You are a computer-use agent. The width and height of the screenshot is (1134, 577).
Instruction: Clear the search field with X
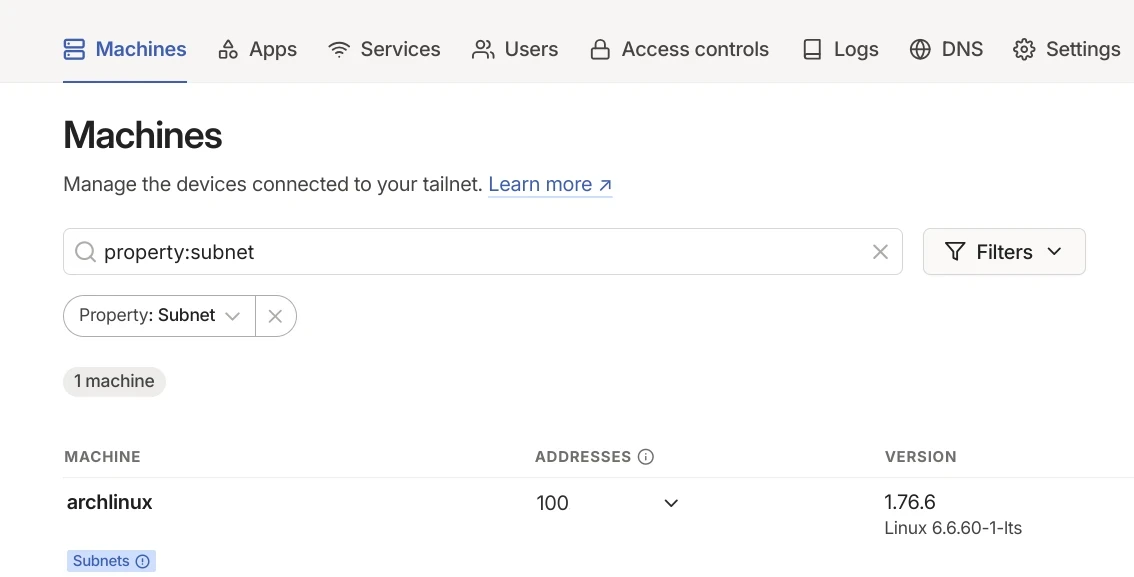[880, 252]
